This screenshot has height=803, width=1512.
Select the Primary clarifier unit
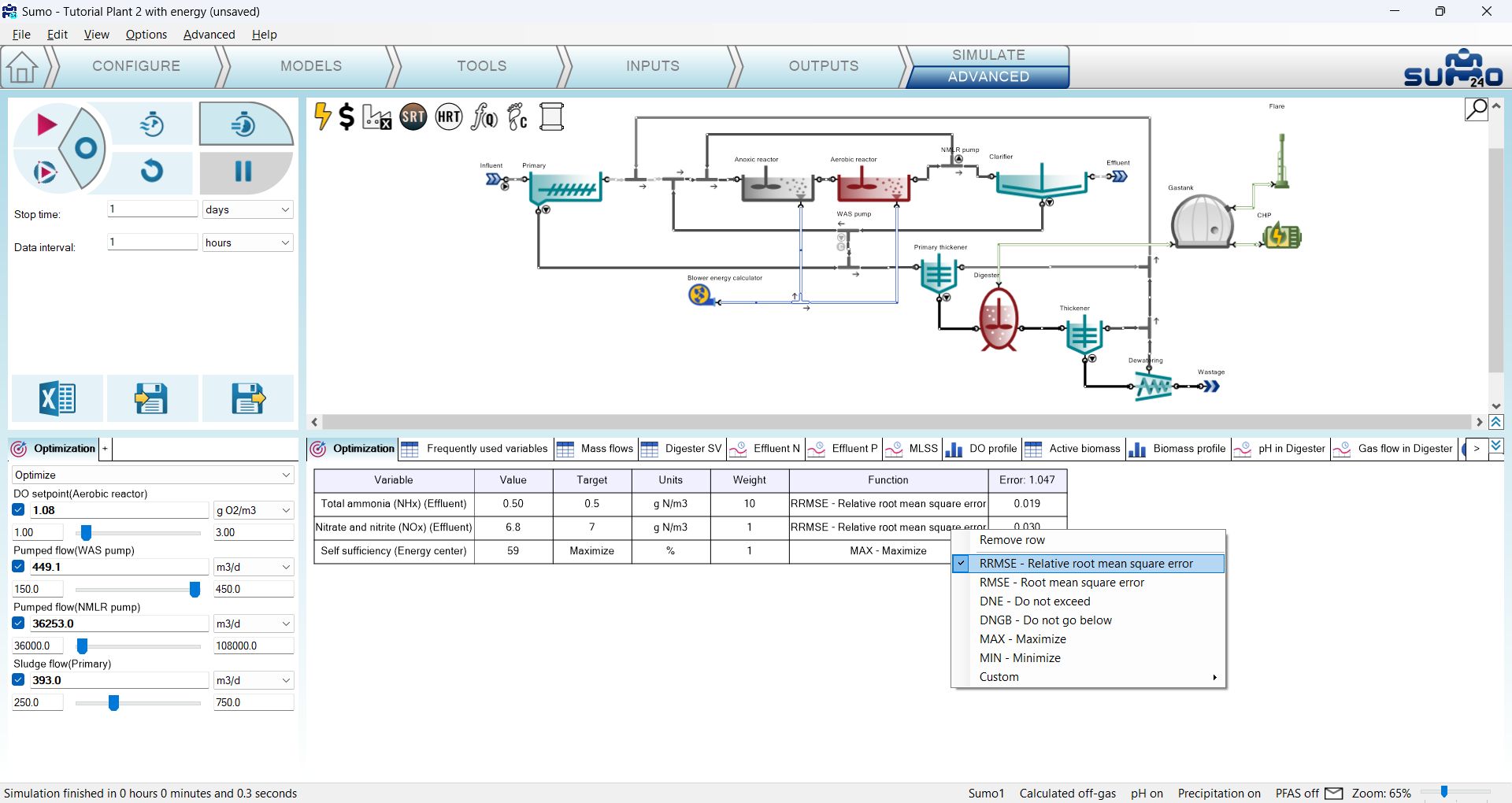point(565,188)
